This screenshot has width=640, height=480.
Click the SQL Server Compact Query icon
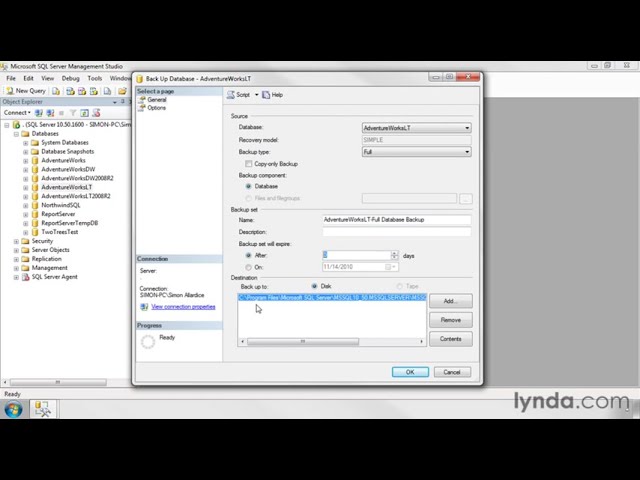point(107,91)
